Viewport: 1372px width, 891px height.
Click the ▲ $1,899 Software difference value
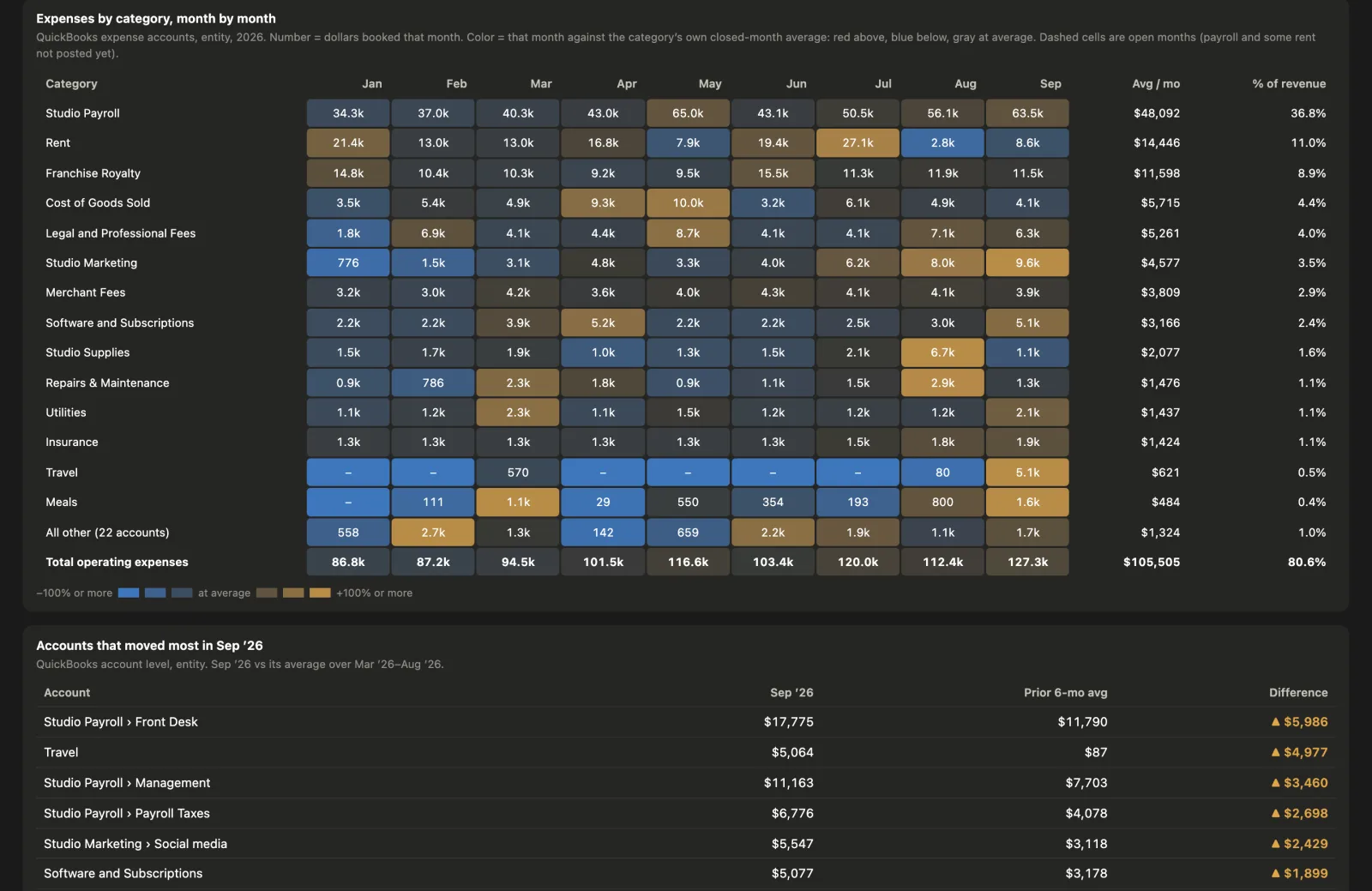(x=1299, y=874)
